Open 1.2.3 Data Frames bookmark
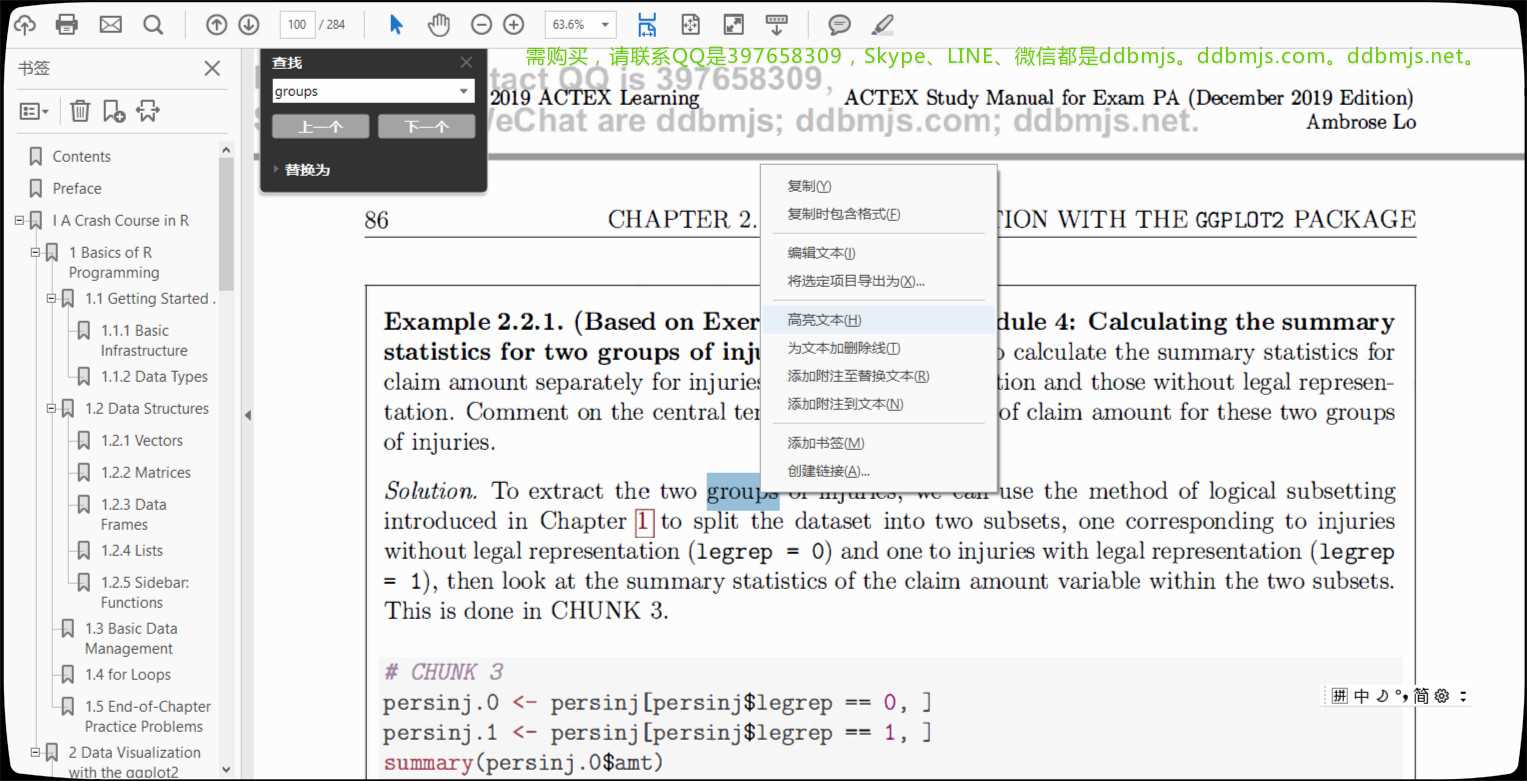1527x781 pixels. pos(134,514)
